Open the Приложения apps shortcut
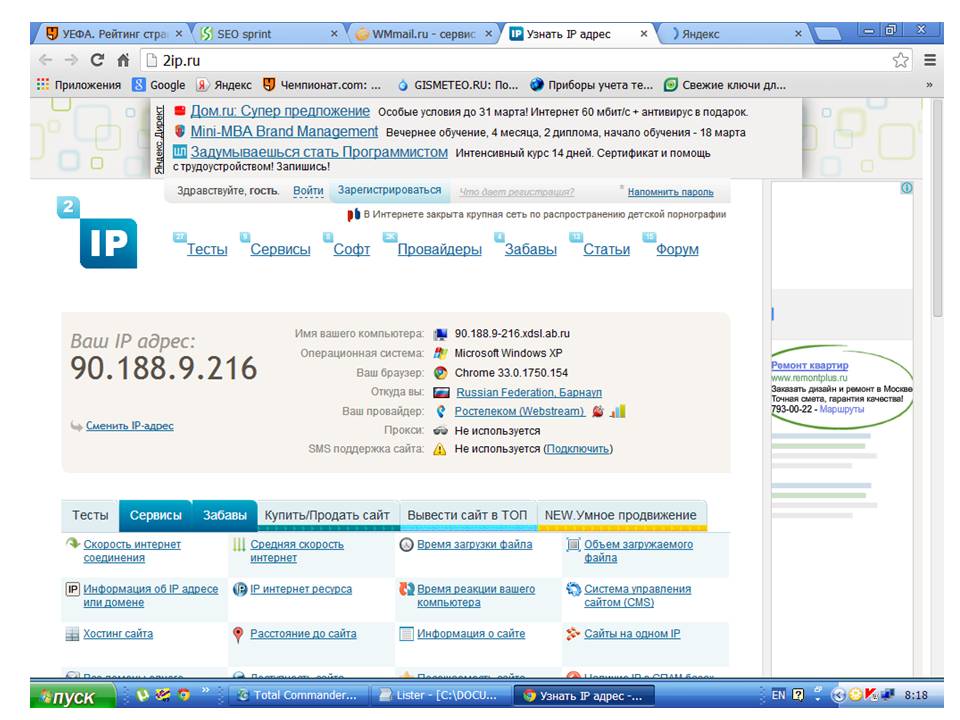 tap(79, 85)
